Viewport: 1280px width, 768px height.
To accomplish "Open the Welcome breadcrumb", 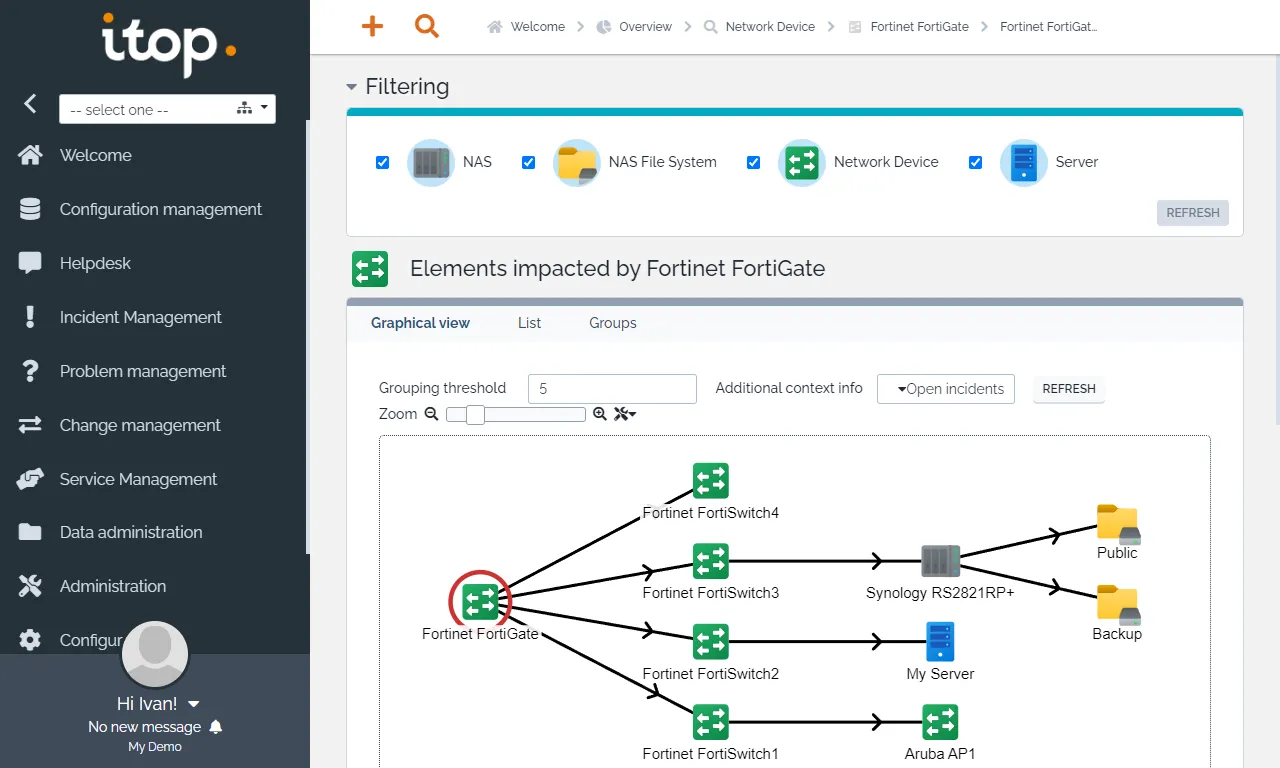I will (x=526, y=27).
